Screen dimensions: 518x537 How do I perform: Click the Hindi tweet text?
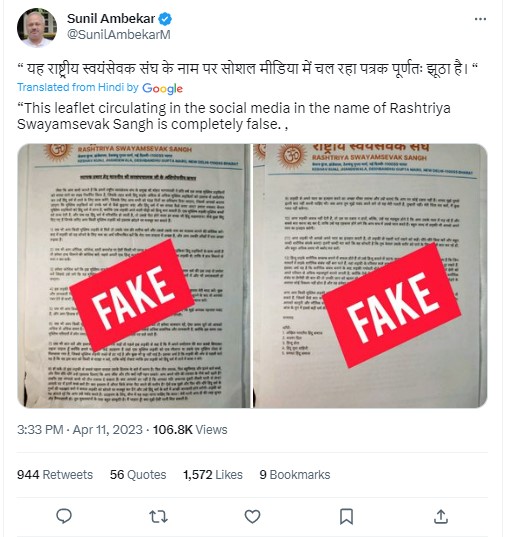248,68
